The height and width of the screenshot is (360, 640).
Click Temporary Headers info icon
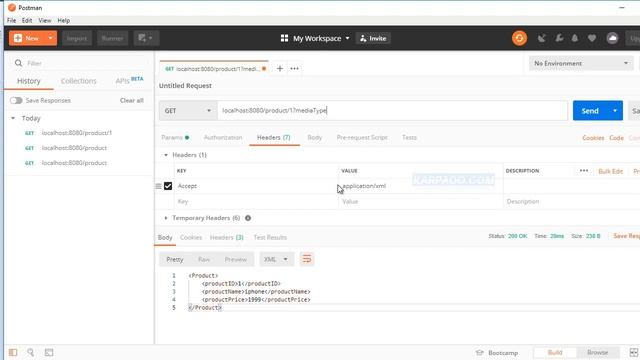[x=248, y=218]
